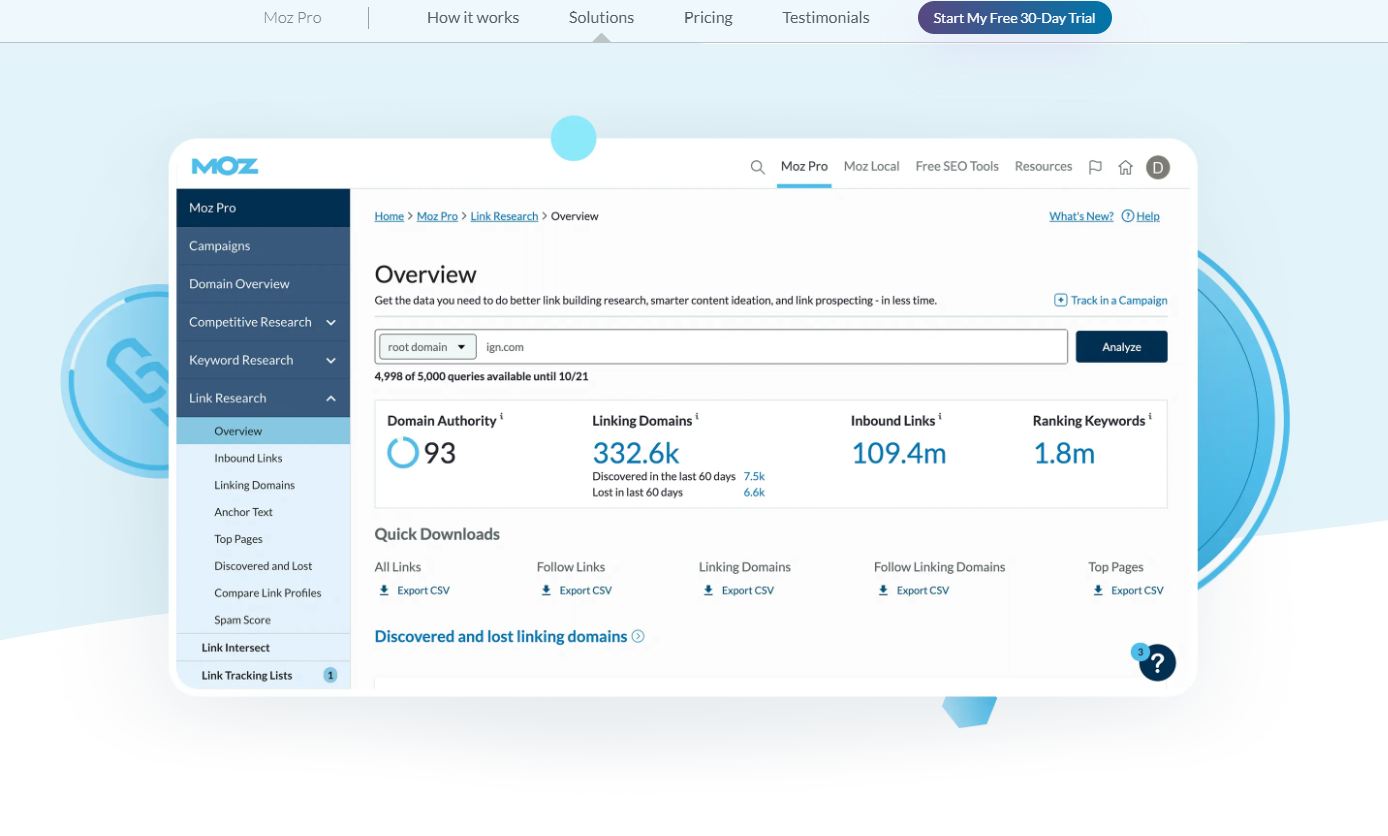Viewport: 1388px width, 836px height.
Task: Click Domain Authority info icon
Action: pyautogui.click(x=501, y=417)
